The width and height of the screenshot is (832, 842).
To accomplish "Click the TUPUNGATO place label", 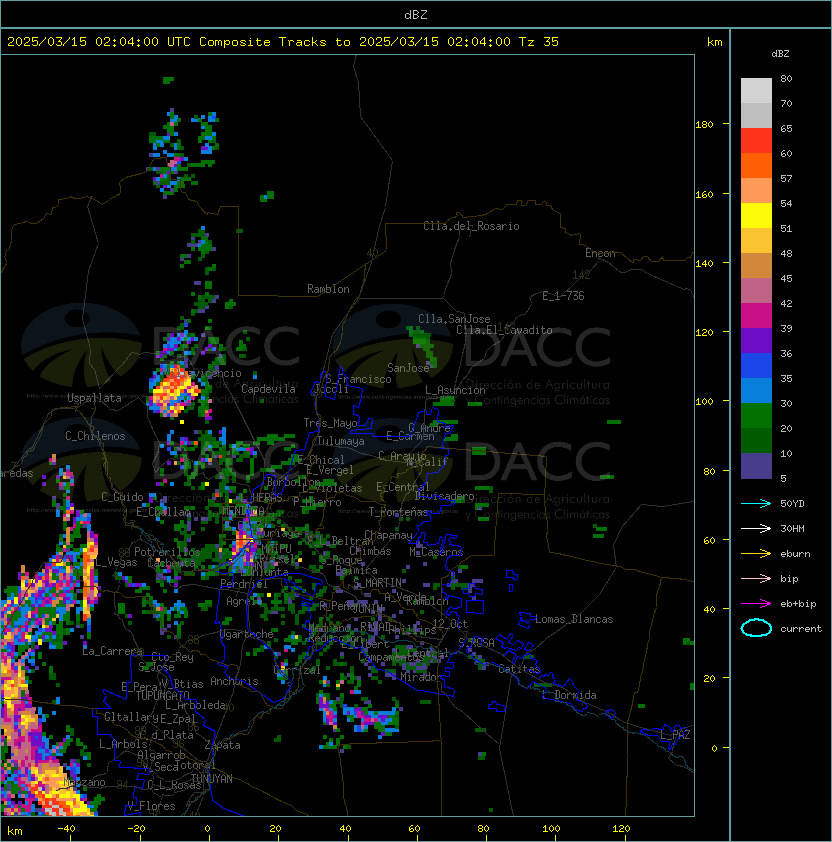I will (x=162, y=696).
